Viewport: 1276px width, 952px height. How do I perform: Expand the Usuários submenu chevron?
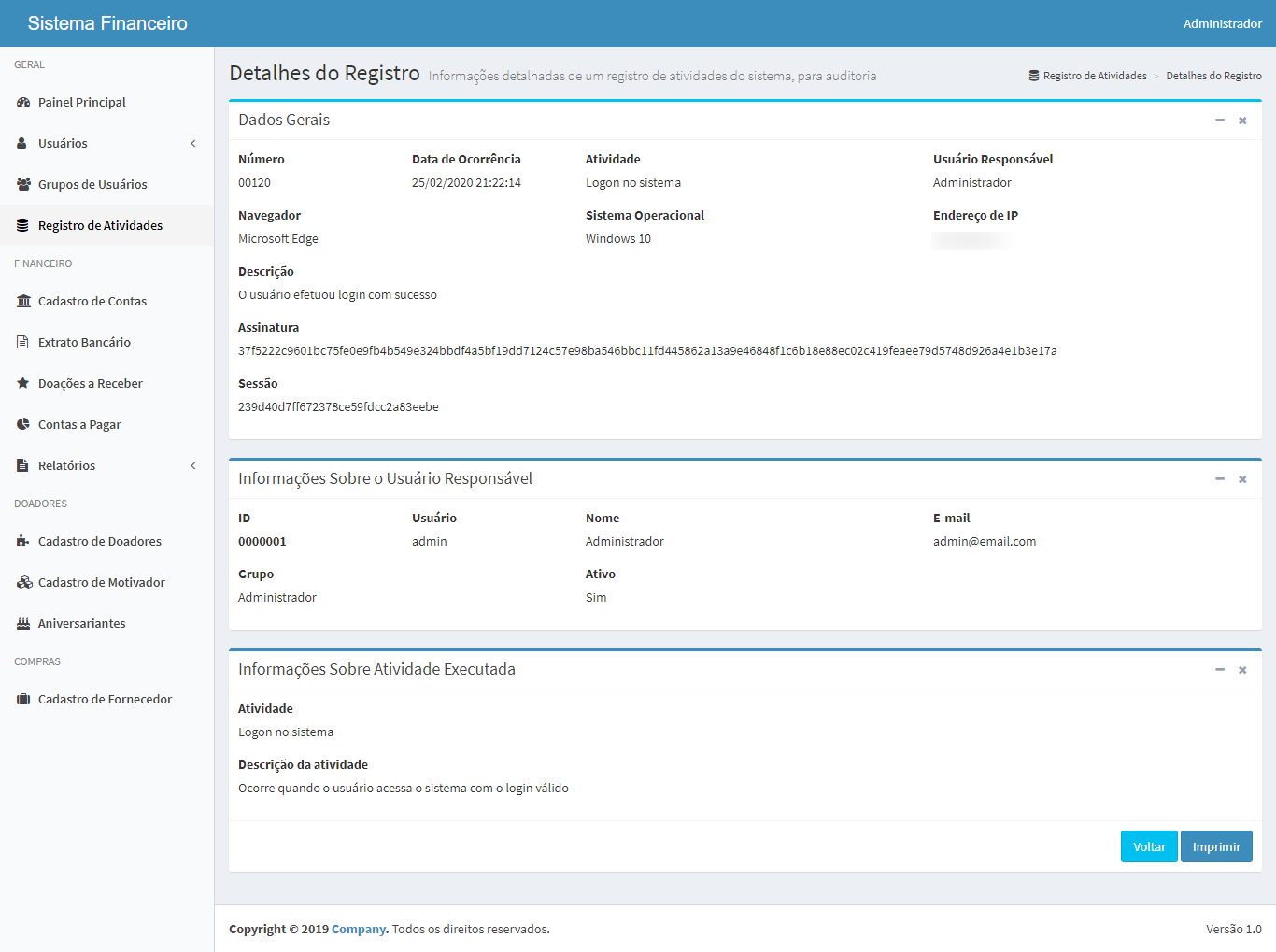(x=193, y=143)
